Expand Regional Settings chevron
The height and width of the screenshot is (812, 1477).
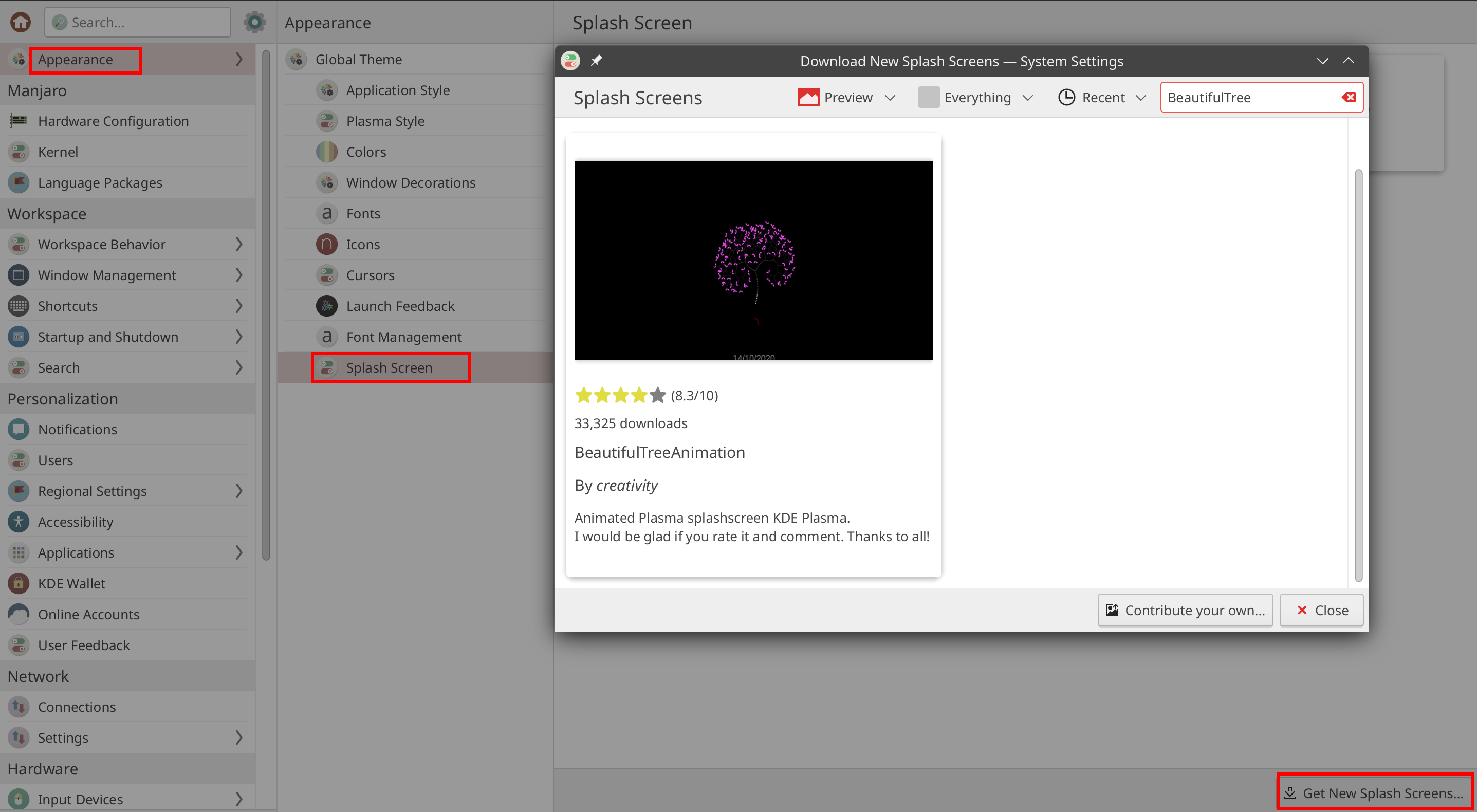(239, 491)
